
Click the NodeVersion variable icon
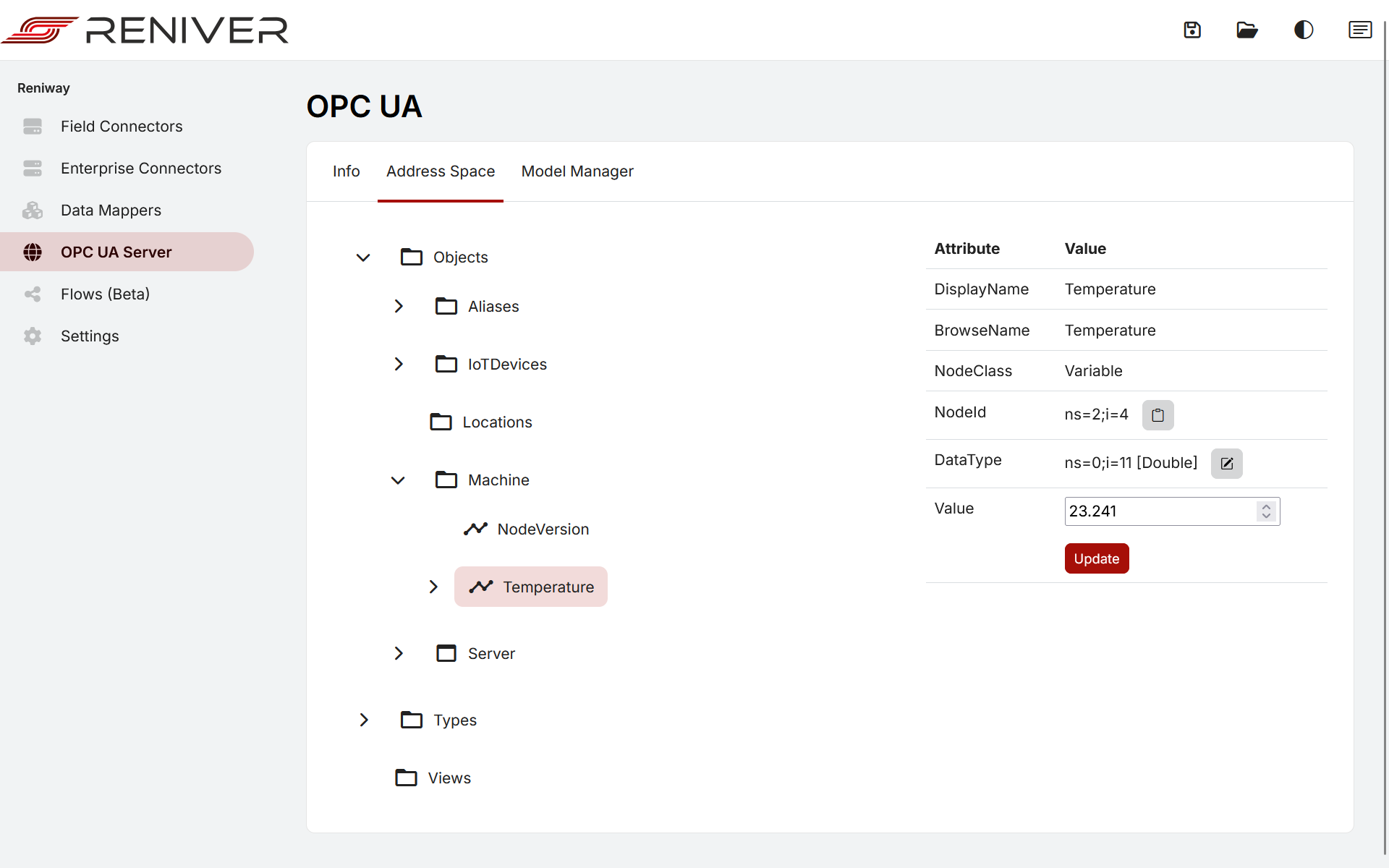475,529
